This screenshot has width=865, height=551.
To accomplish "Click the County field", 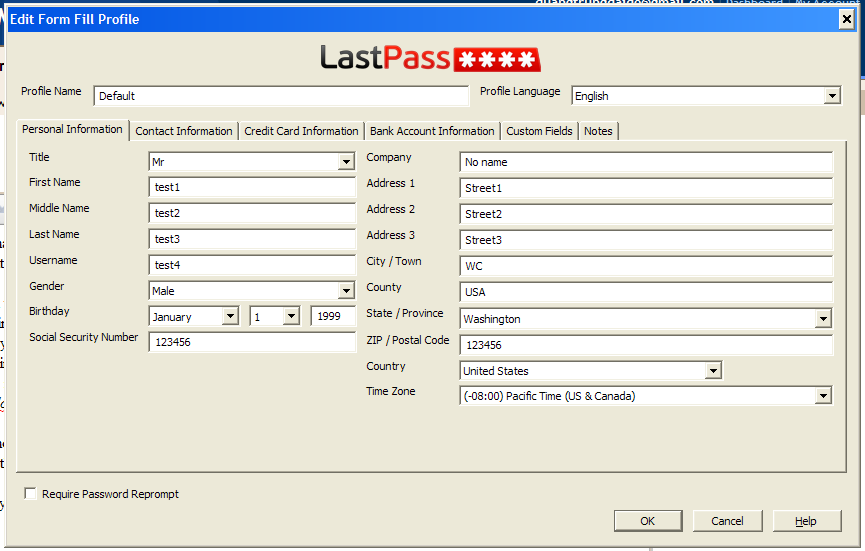I will coord(645,292).
